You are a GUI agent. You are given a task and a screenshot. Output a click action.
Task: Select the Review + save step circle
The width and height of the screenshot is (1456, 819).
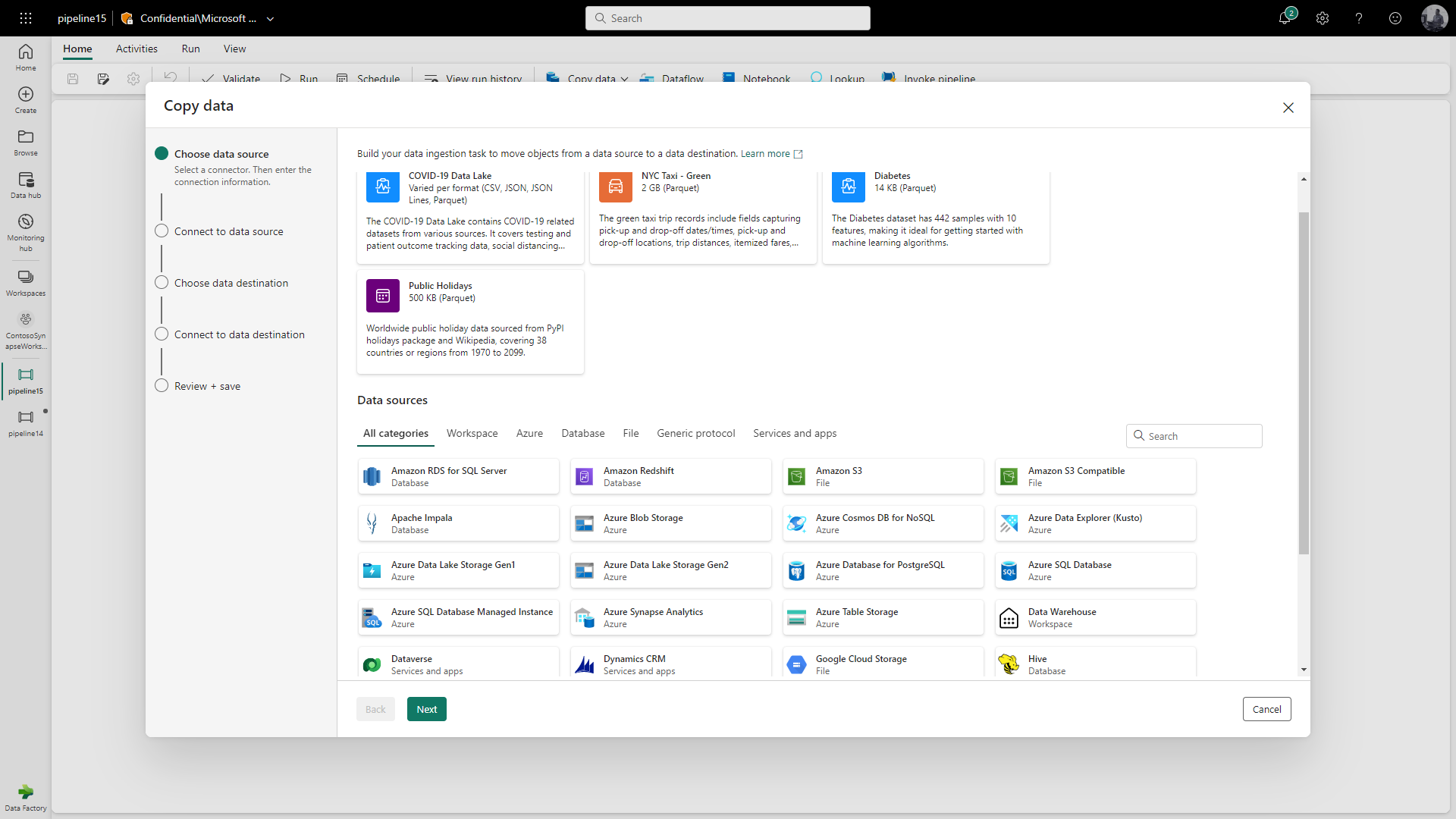[x=162, y=385]
